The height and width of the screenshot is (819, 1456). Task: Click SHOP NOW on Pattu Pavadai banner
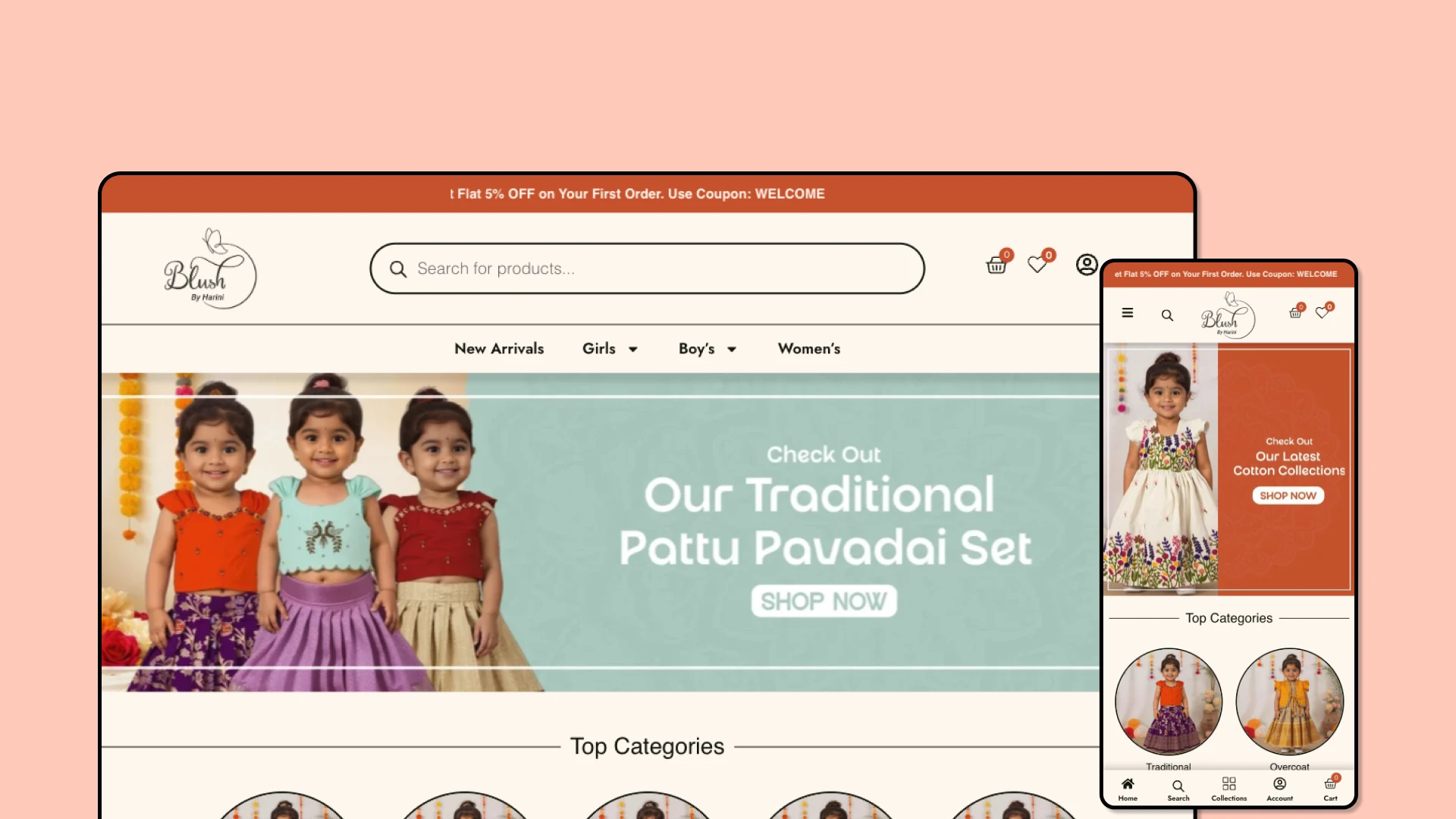[x=824, y=601]
